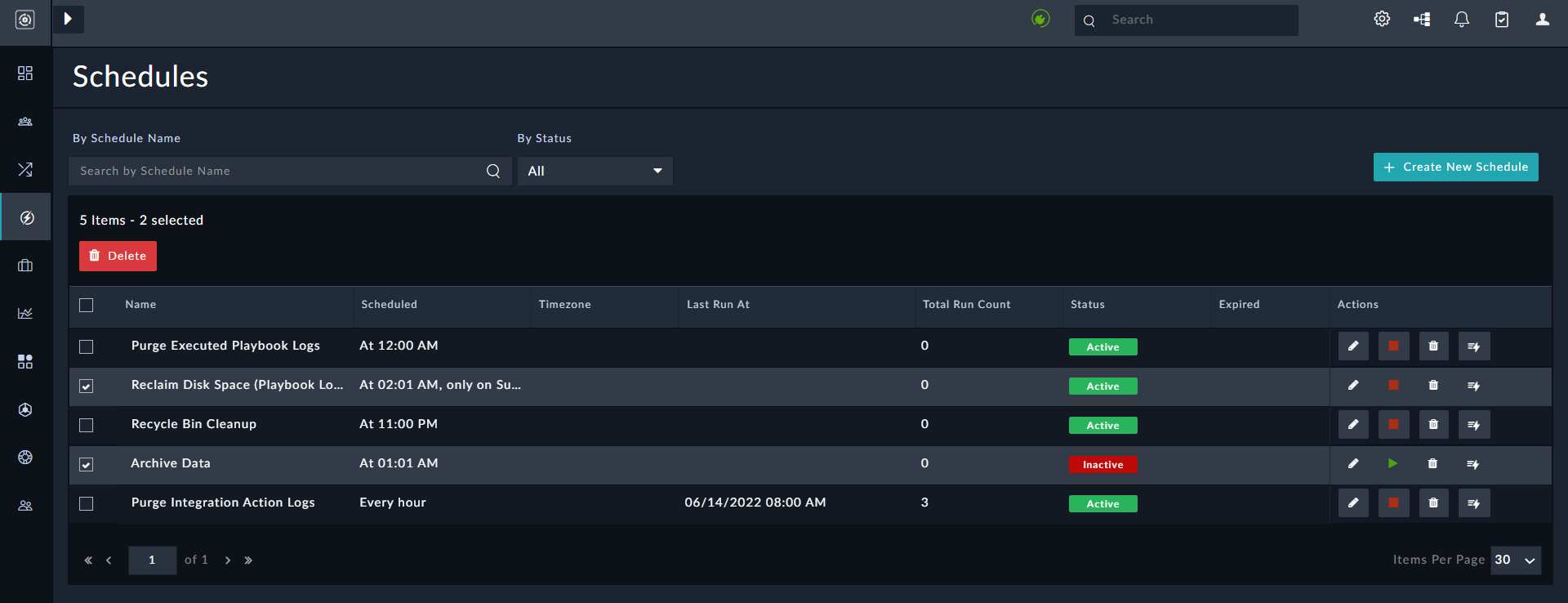Delete Archive Data schedule via trash icon
This screenshot has width=1568, height=603.
(1432, 463)
